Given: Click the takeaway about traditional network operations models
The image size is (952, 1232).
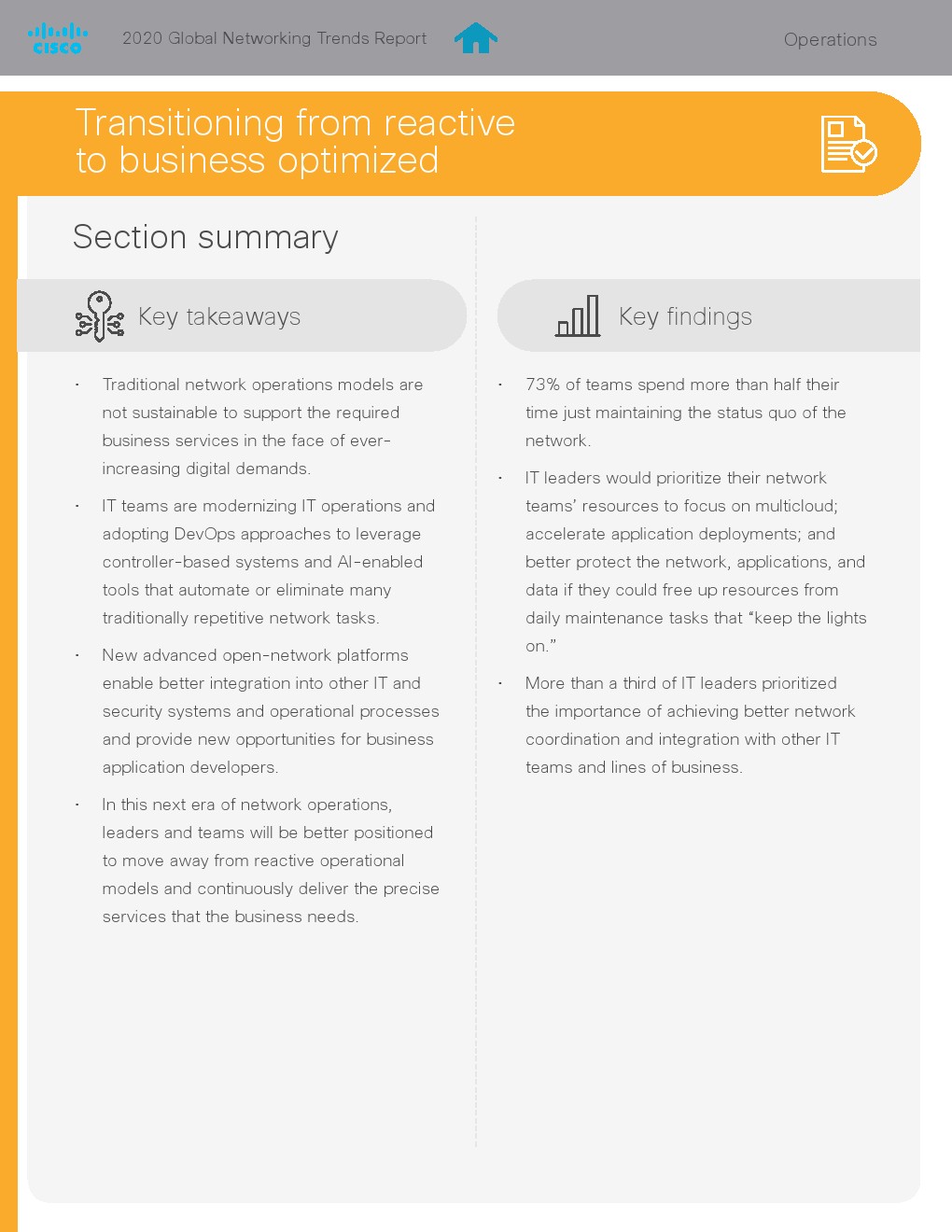Looking at the screenshot, I should [262, 427].
